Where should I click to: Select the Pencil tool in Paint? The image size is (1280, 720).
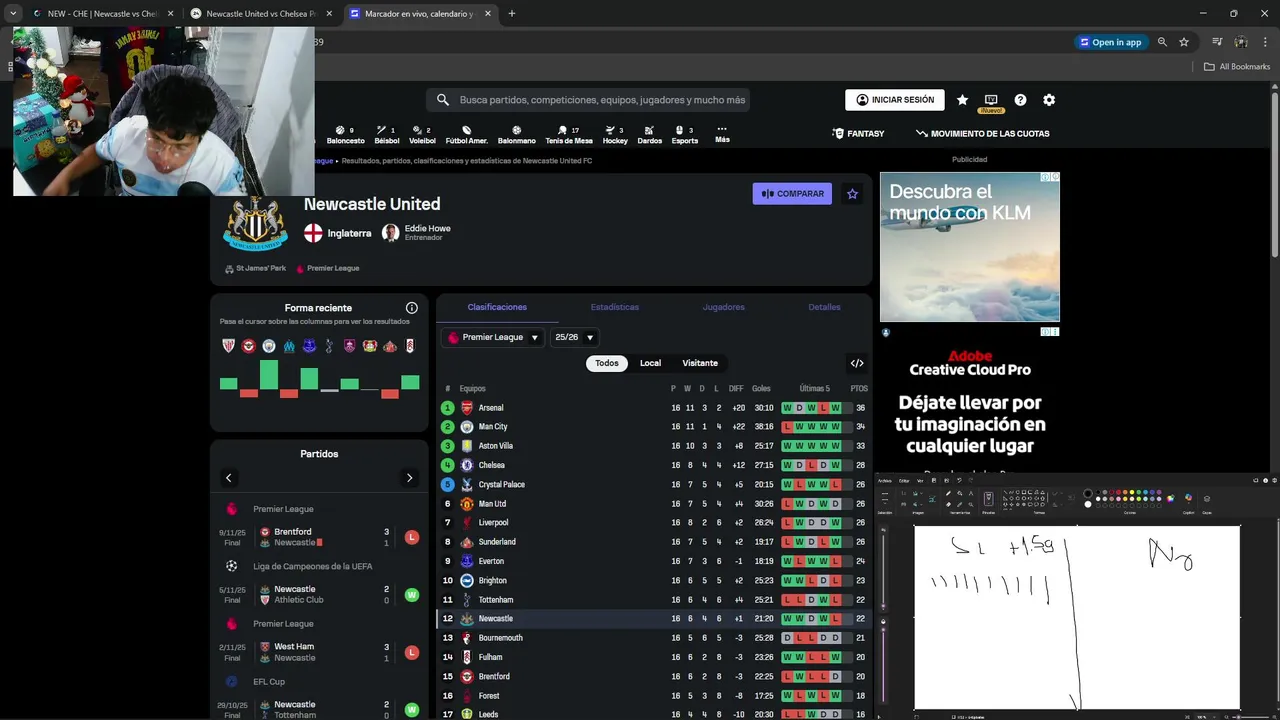(948, 493)
